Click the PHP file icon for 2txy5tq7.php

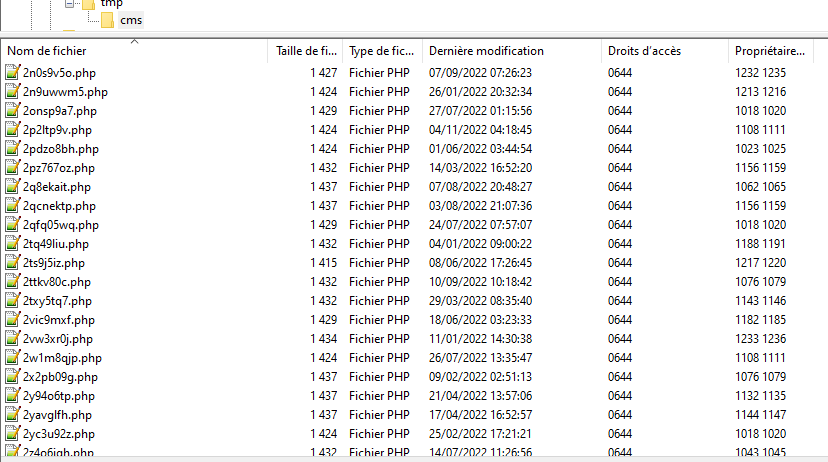pyautogui.click(x=13, y=300)
